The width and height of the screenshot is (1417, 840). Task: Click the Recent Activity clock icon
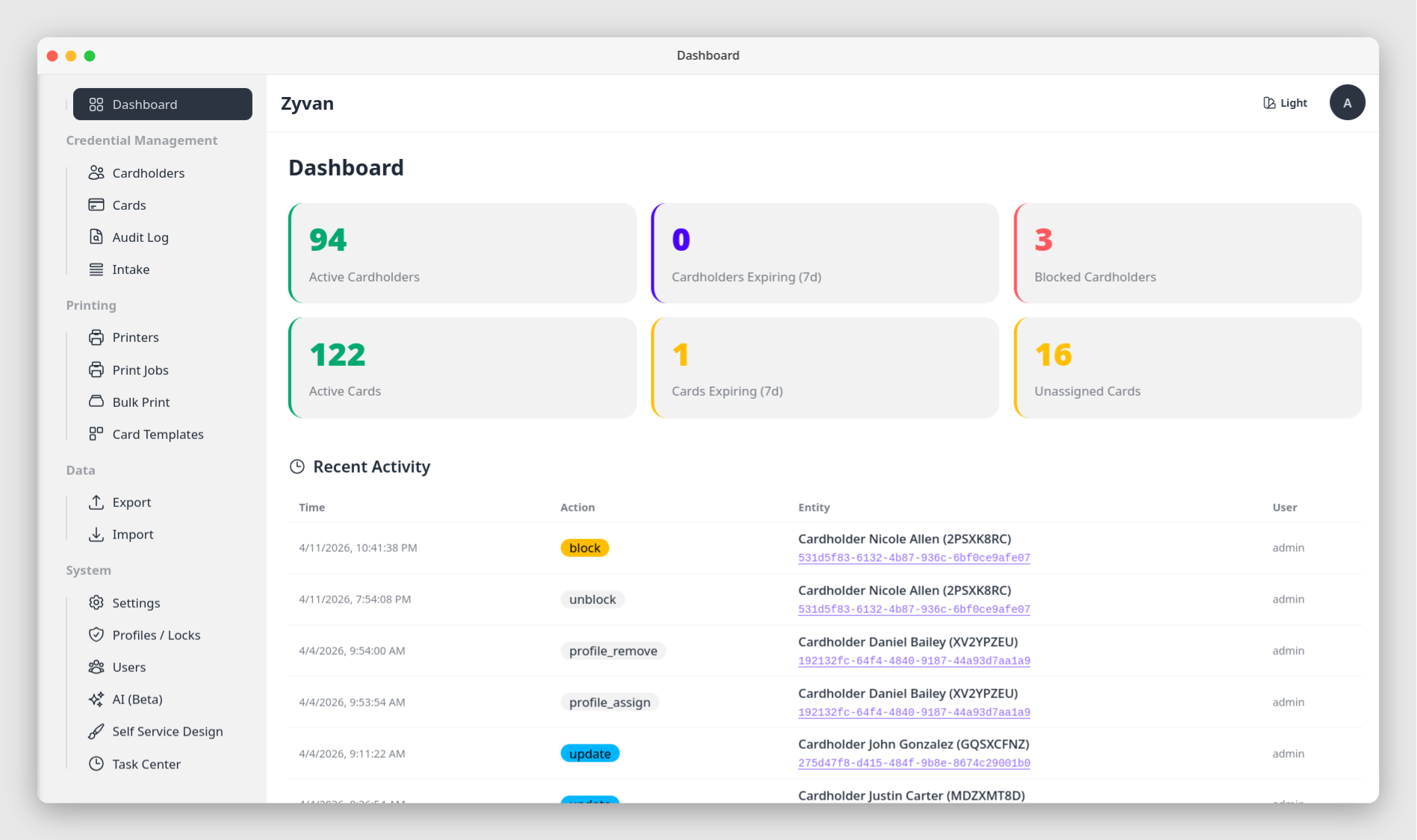coord(297,467)
